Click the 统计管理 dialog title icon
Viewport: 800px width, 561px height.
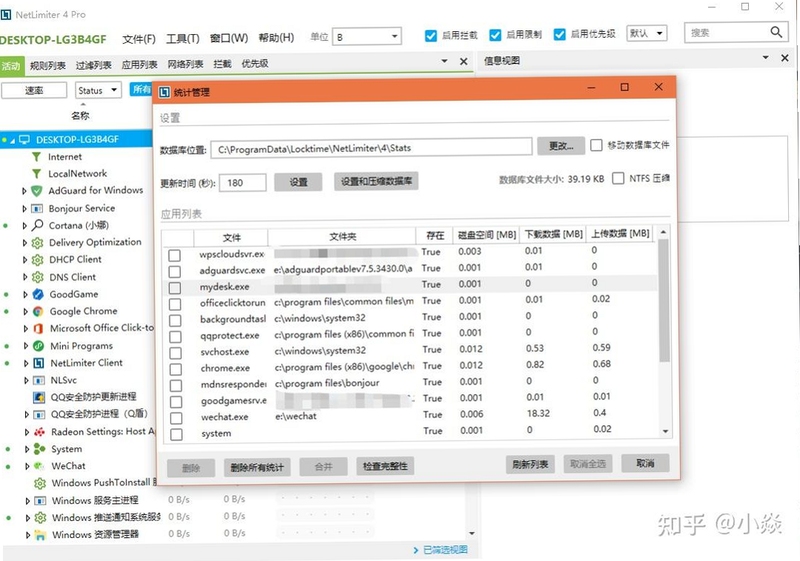[164, 92]
